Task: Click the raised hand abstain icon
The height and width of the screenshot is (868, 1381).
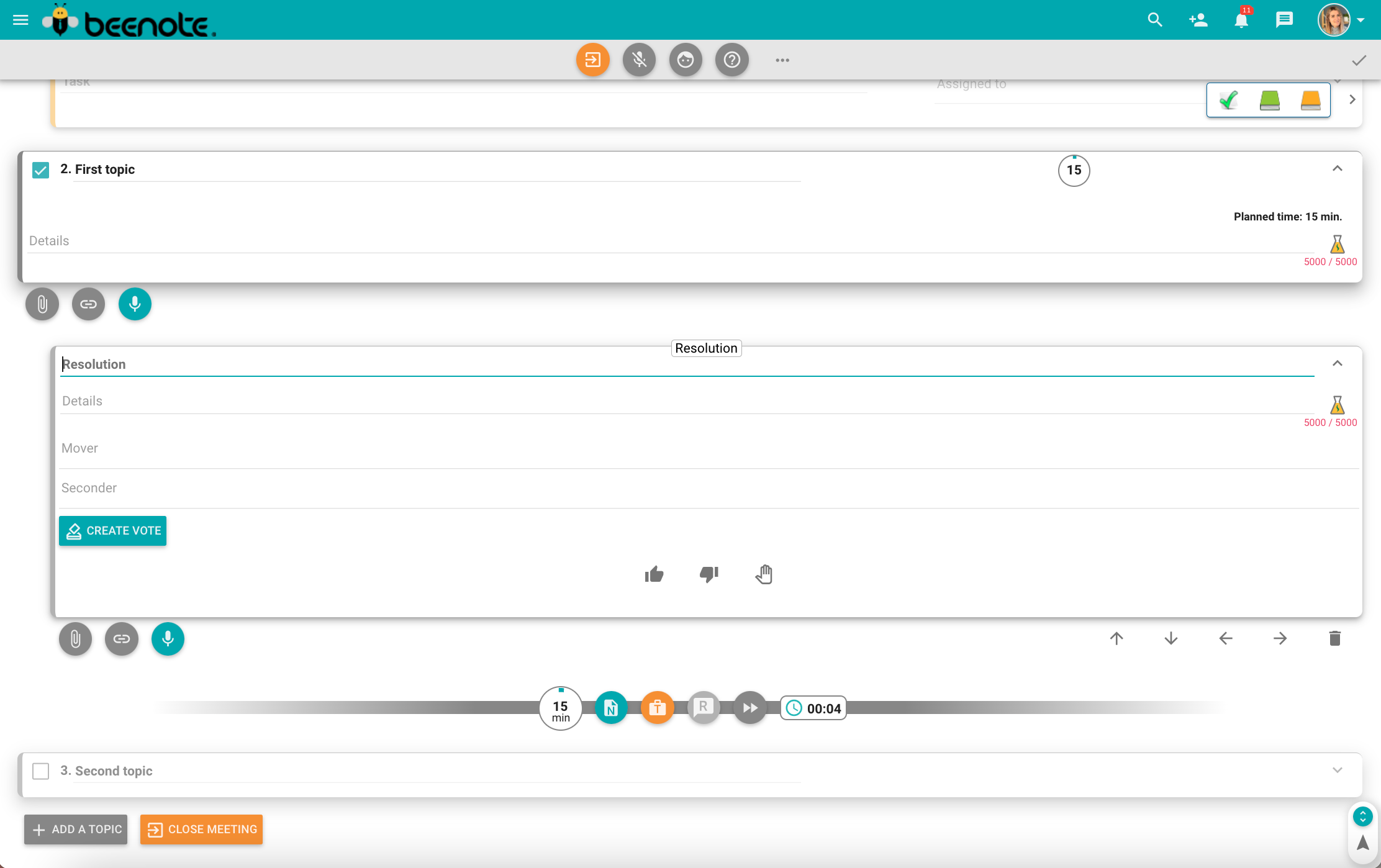Action: click(764, 574)
